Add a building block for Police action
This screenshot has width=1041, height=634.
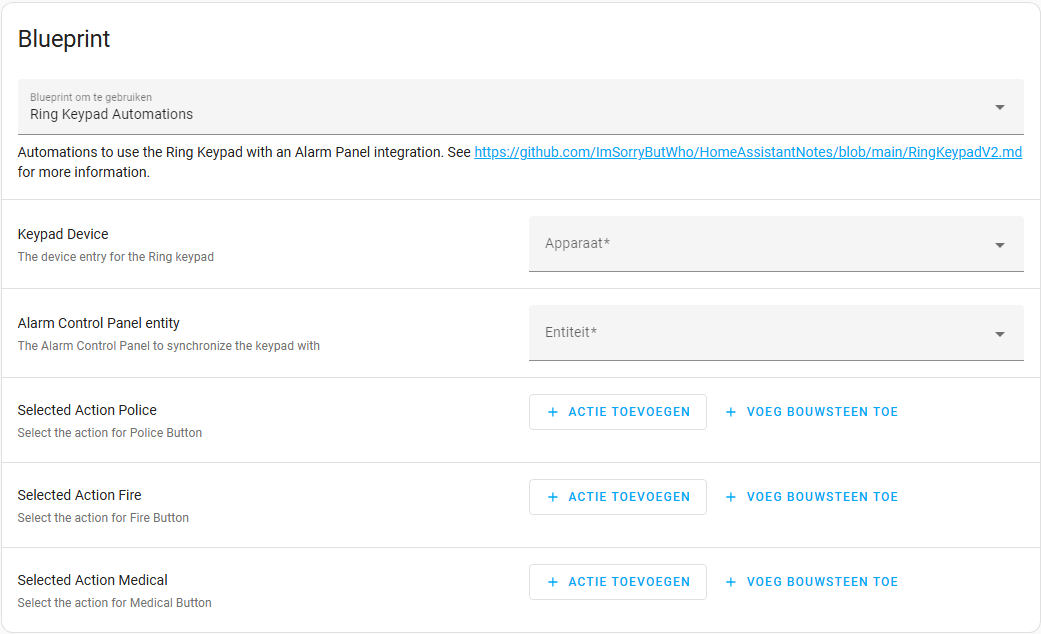(x=811, y=412)
